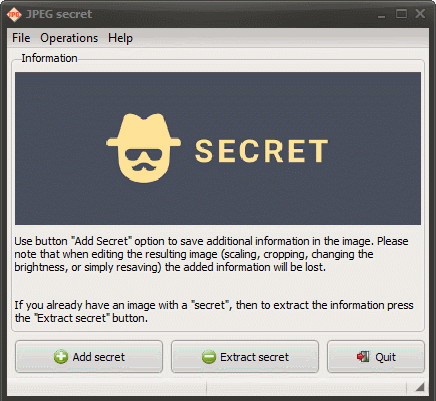The image size is (436, 401).
Task: Click the window resize grip in status bar
Action: [419, 387]
